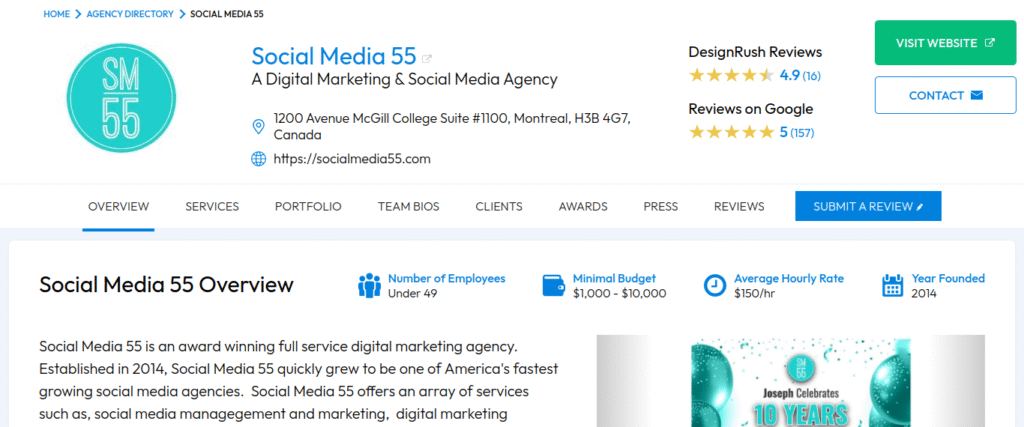Select the Awards tab

pos(583,207)
